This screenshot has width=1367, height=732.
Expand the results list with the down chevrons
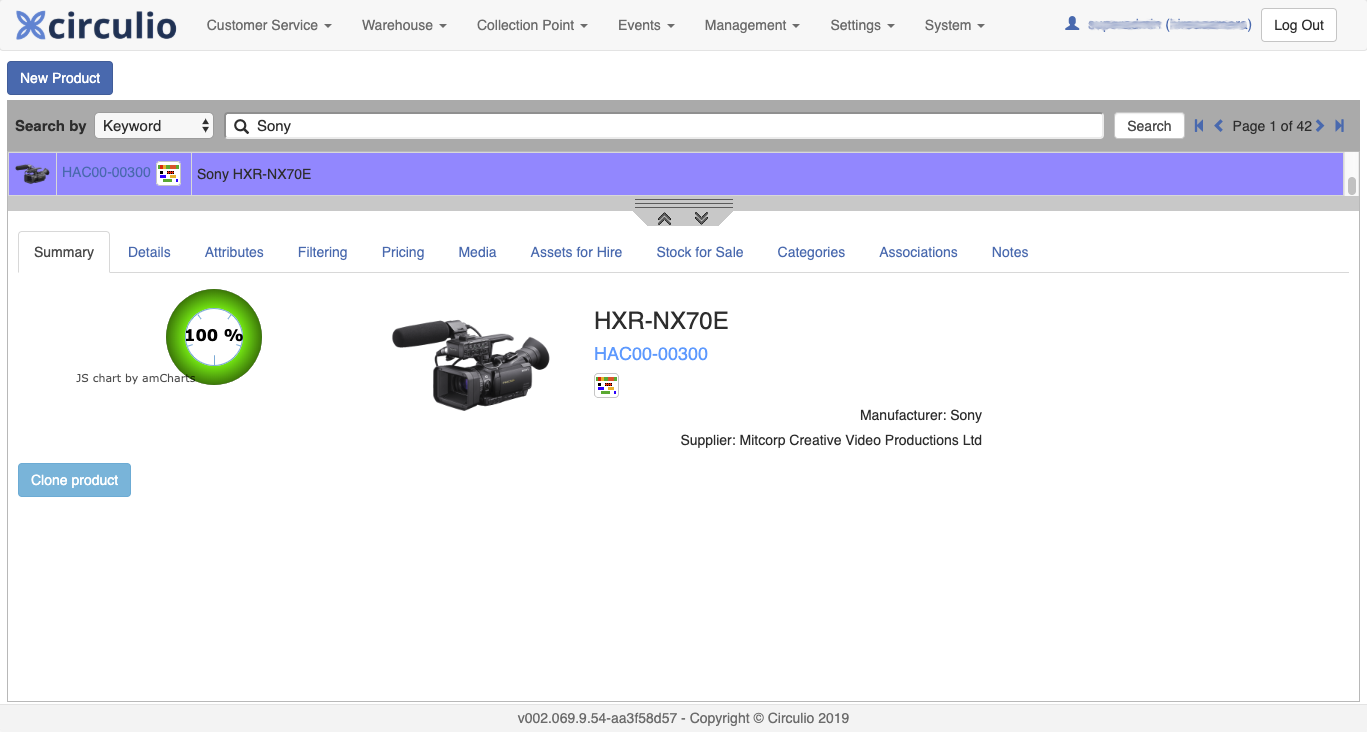tap(701, 216)
